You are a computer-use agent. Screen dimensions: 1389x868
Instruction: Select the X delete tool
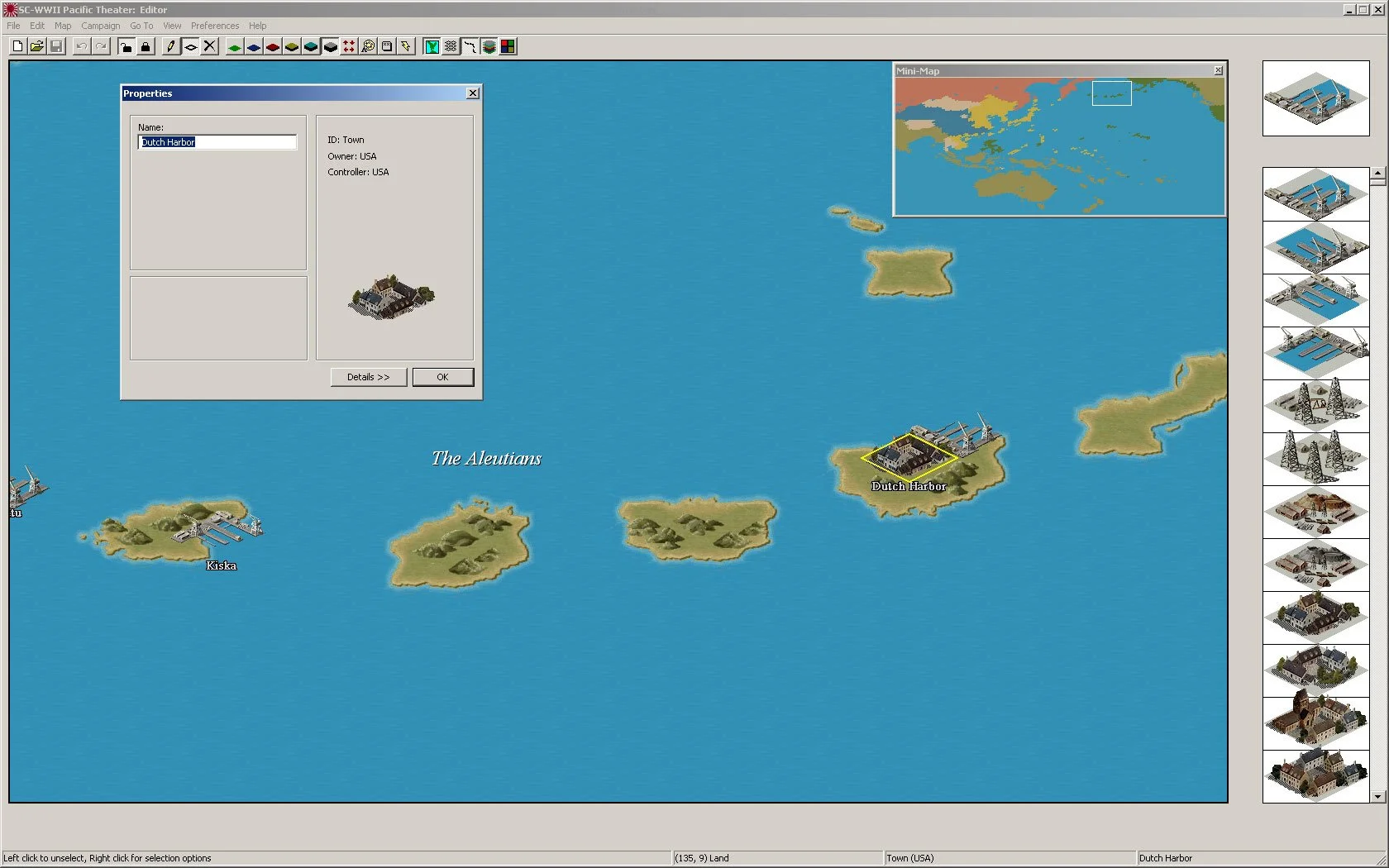[209, 46]
